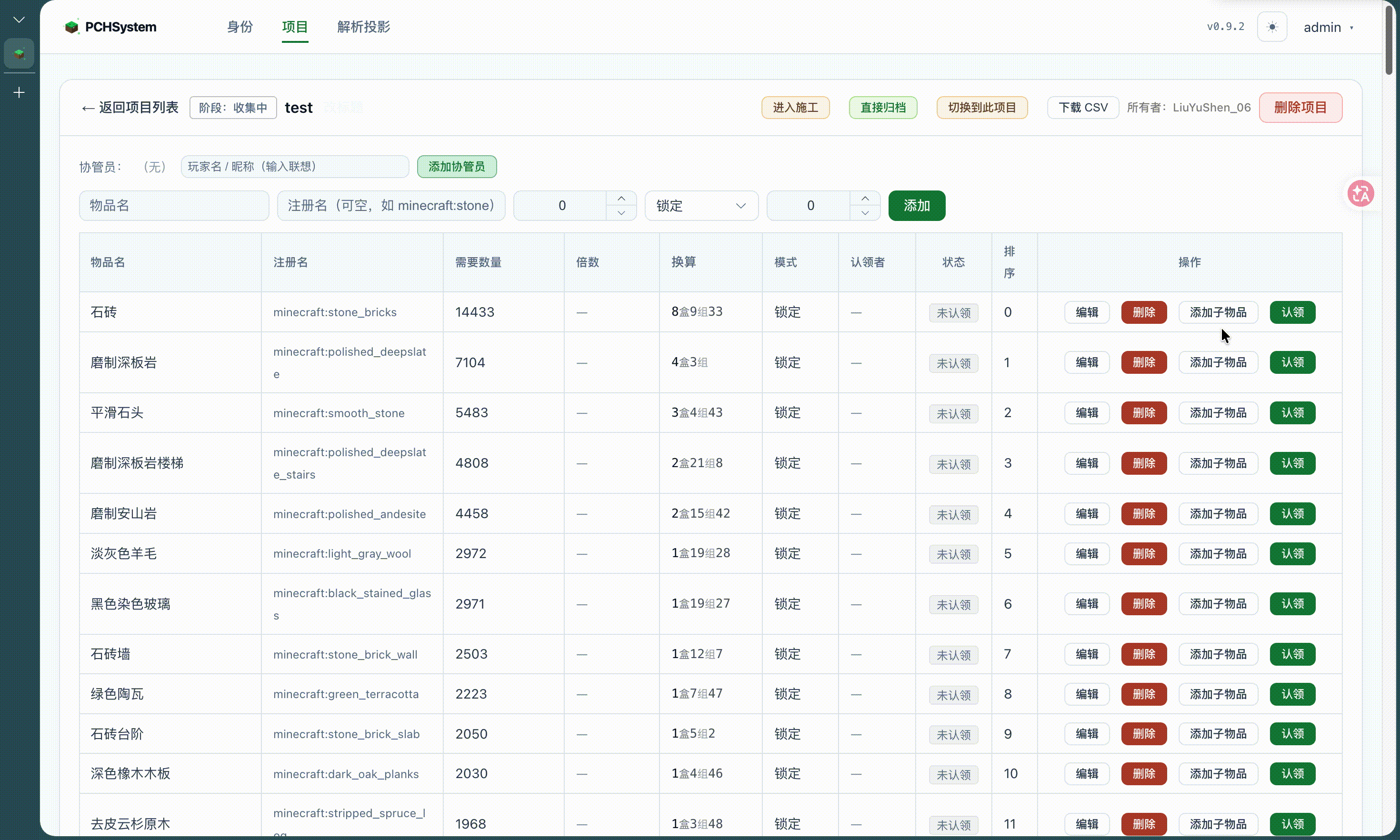Claim the 黑色染色玻璃 item
Image resolution: width=1400 pixels, height=840 pixels.
point(1292,603)
